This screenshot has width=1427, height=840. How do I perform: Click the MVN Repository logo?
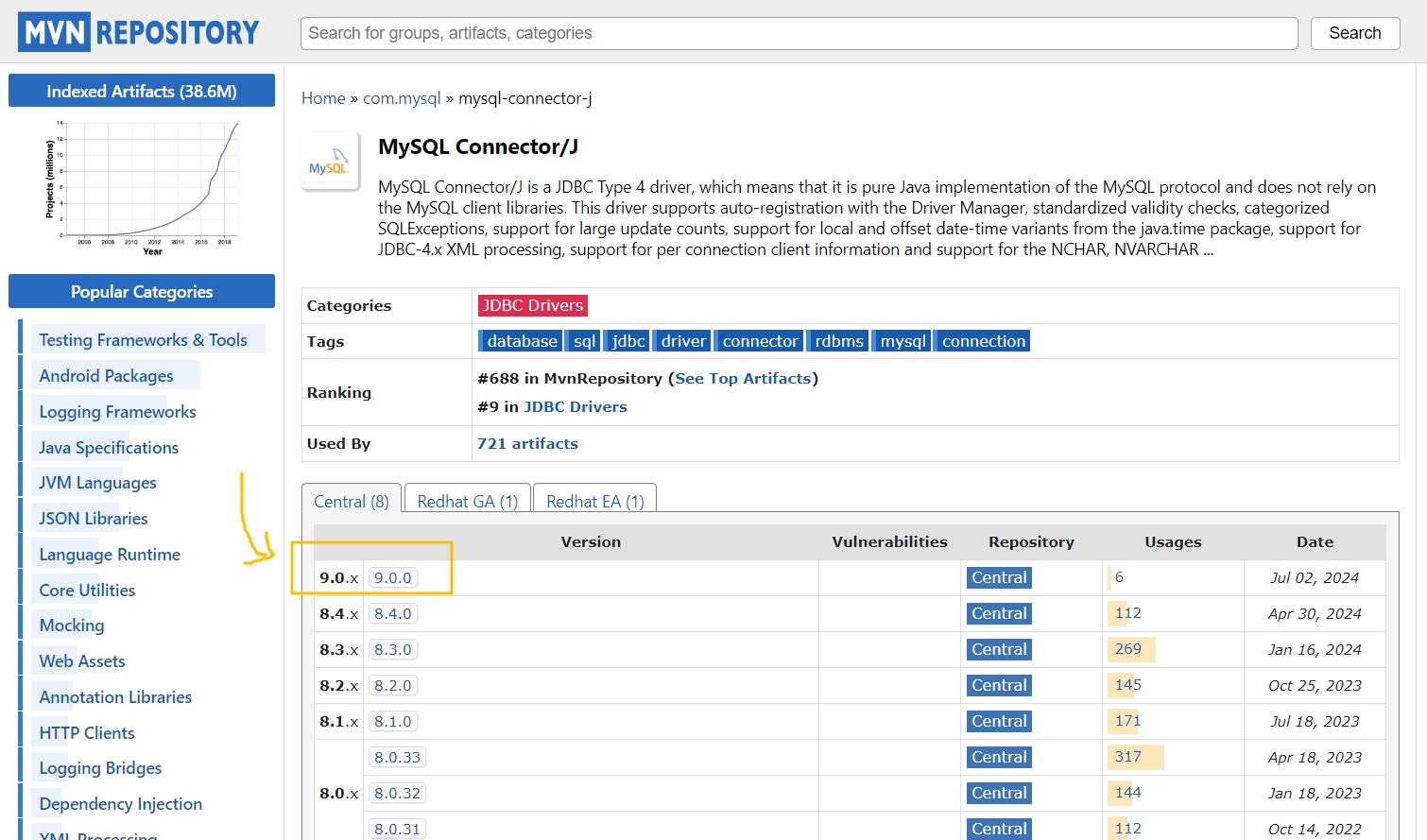pyautogui.click(x=138, y=32)
